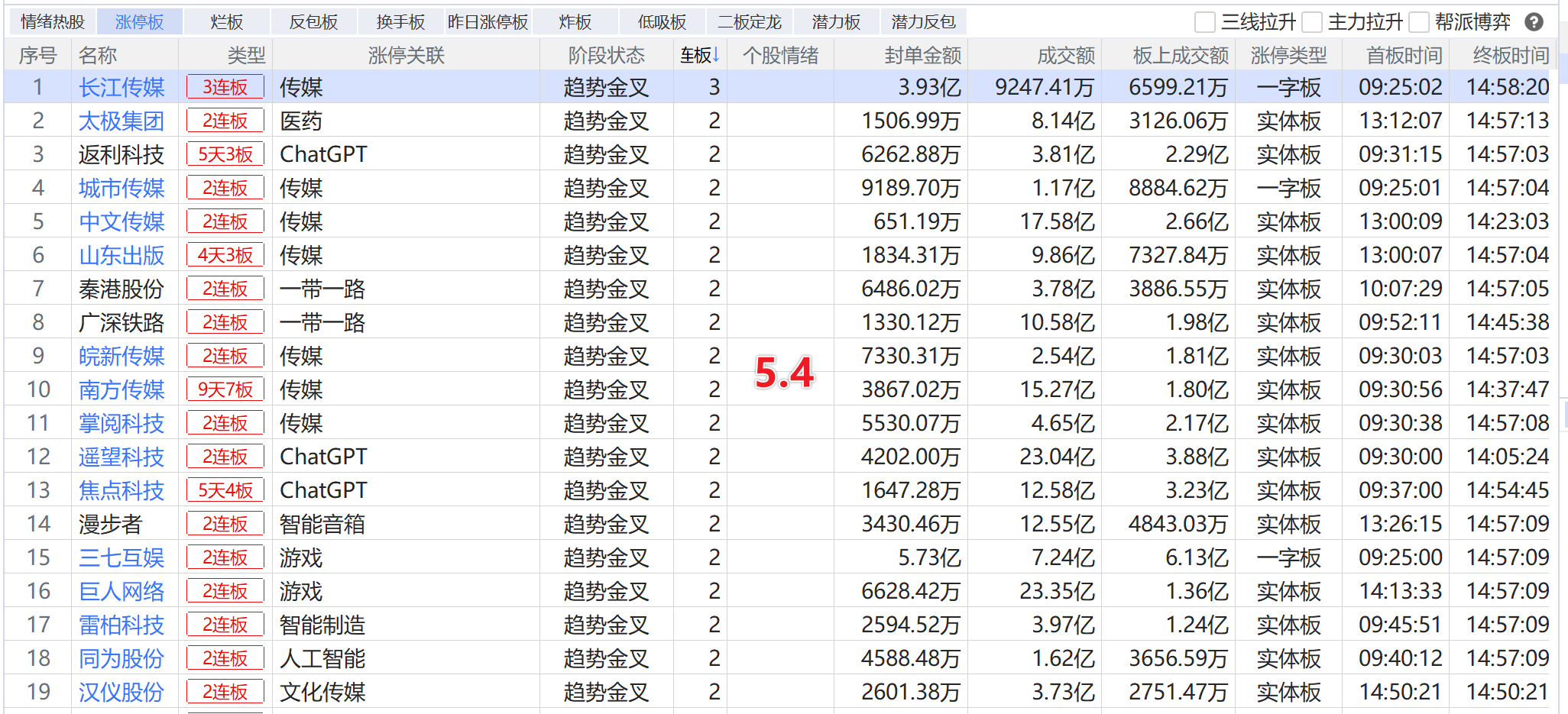The height and width of the screenshot is (714, 1568).
Task: Select the 5.73亿 封单金额 cell for 三七互娱
Action: coord(929,557)
